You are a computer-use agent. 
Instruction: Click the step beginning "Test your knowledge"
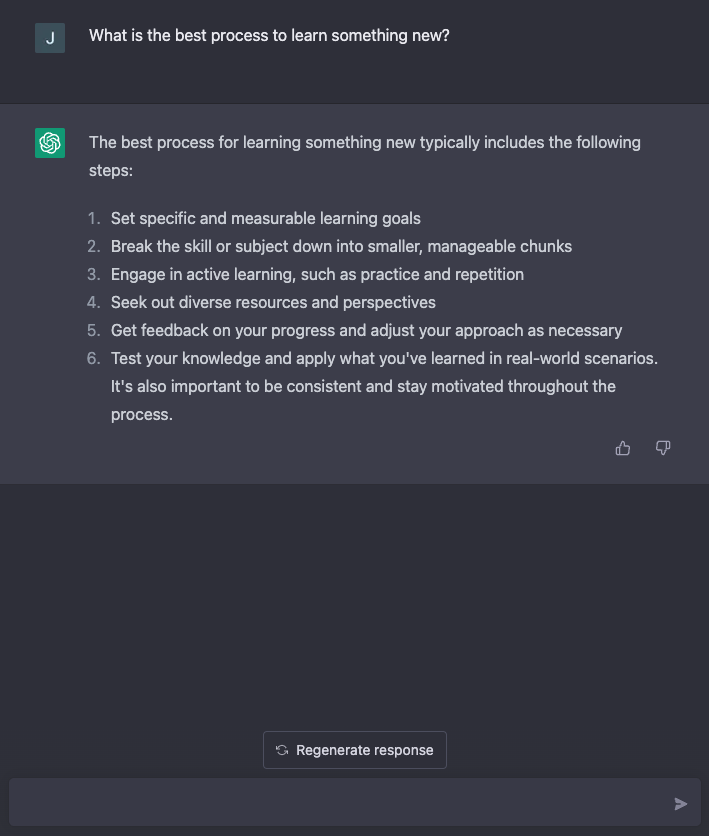pyautogui.click(x=384, y=358)
